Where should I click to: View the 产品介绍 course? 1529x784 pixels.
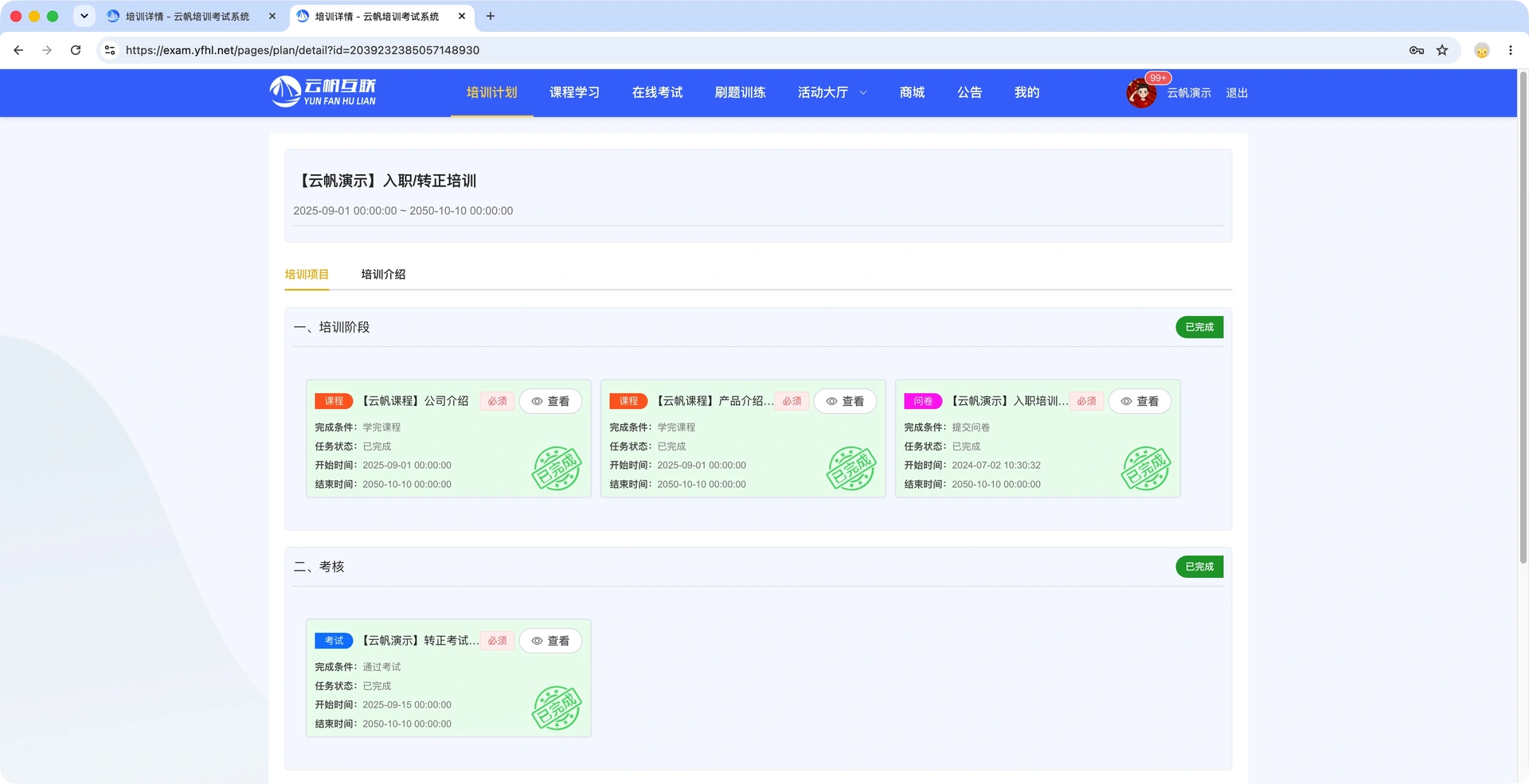(845, 401)
